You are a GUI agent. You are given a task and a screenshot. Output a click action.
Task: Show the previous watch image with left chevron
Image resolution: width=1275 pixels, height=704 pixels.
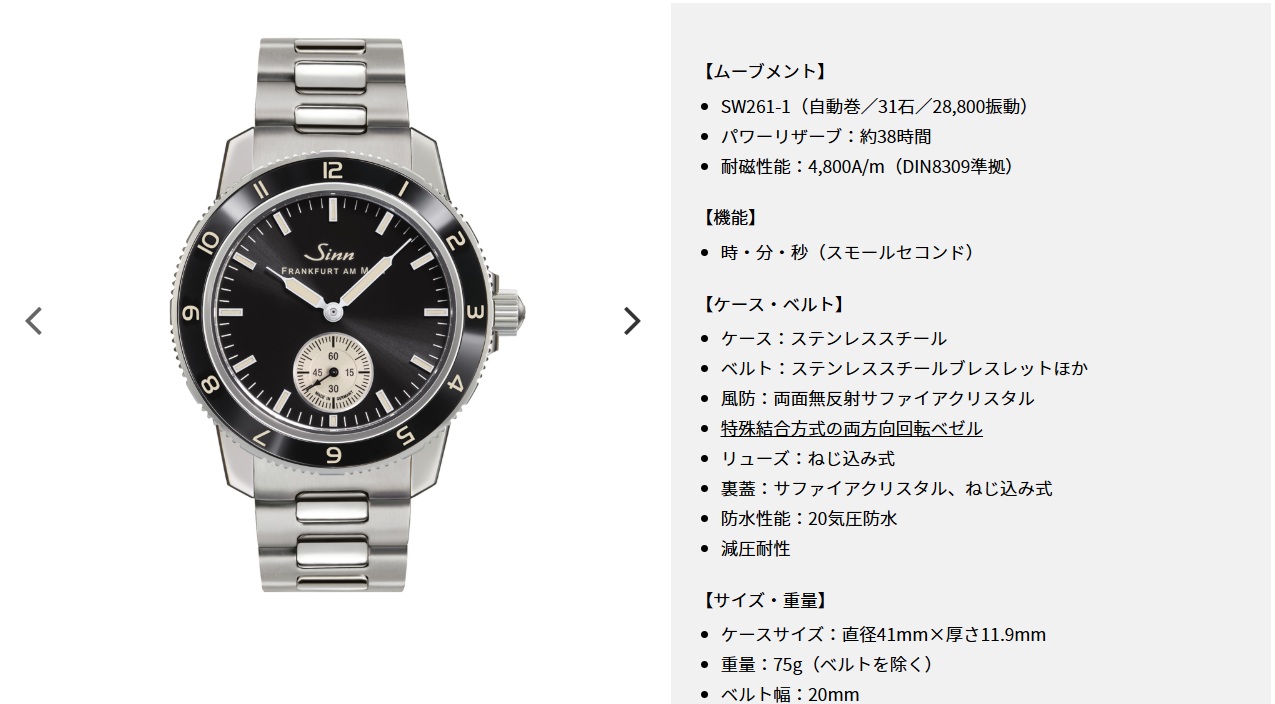click(34, 321)
